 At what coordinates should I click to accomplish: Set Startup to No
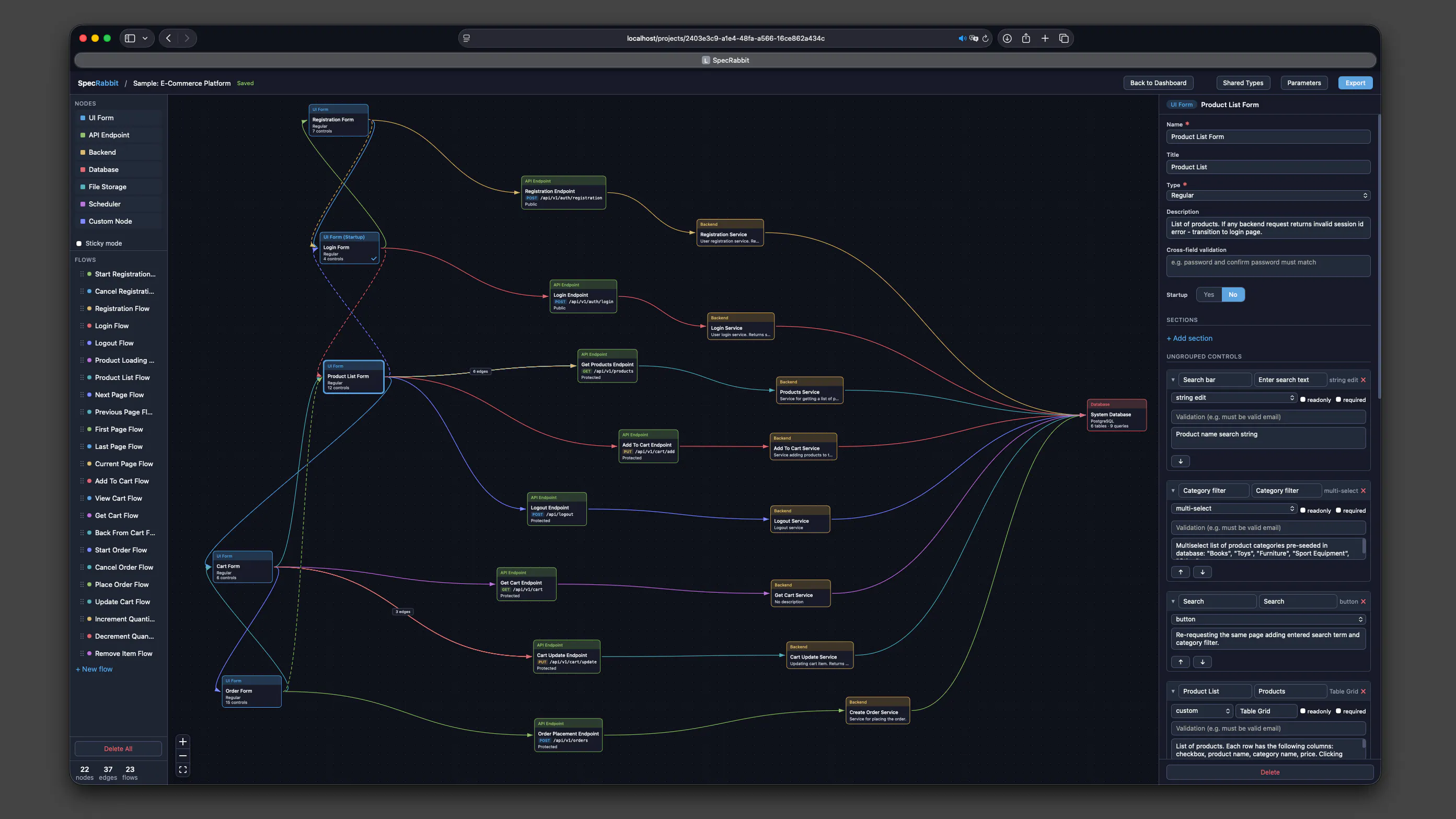pyautogui.click(x=1233, y=294)
